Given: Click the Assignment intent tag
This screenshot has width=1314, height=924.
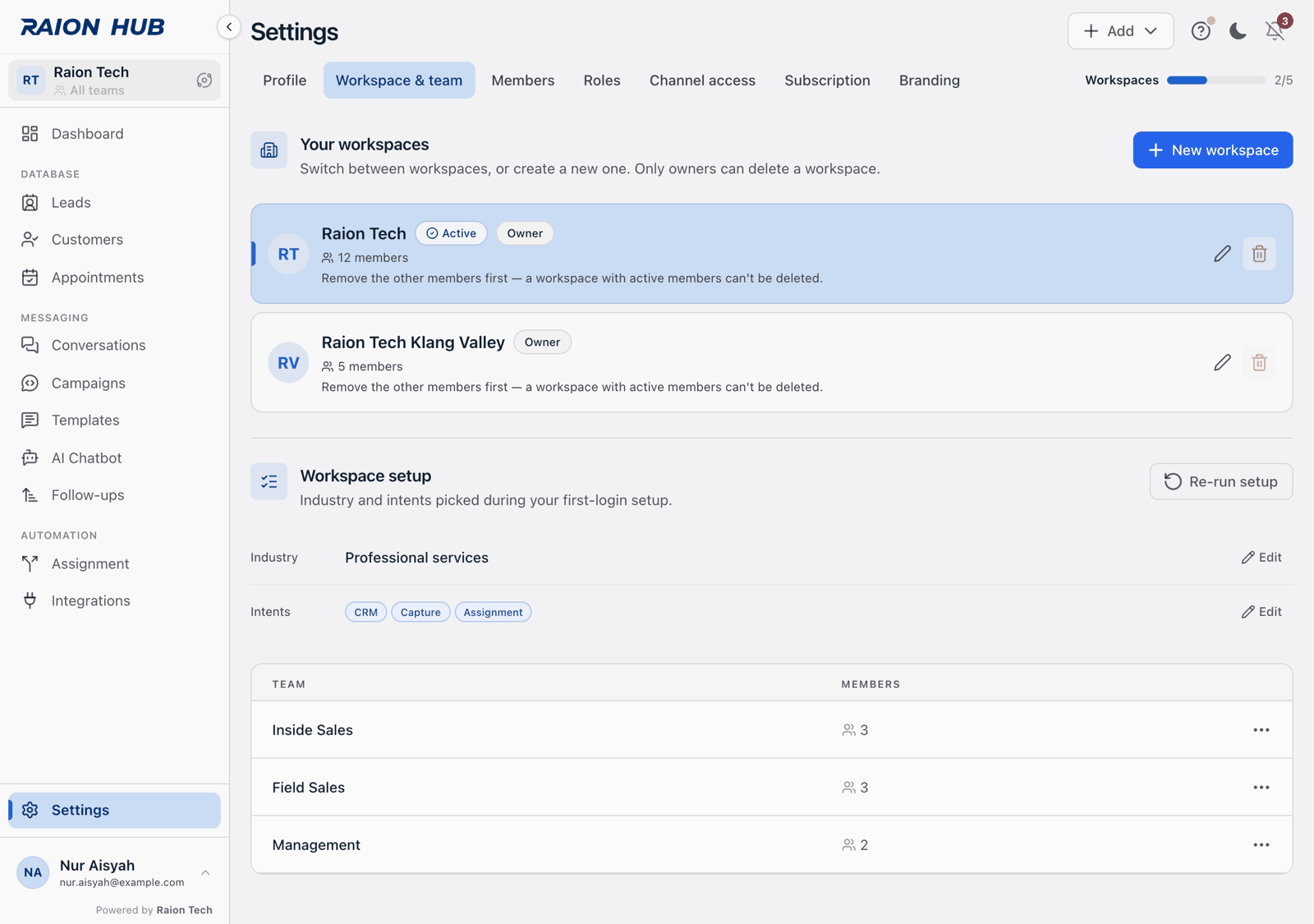Looking at the screenshot, I should pyautogui.click(x=493, y=613).
